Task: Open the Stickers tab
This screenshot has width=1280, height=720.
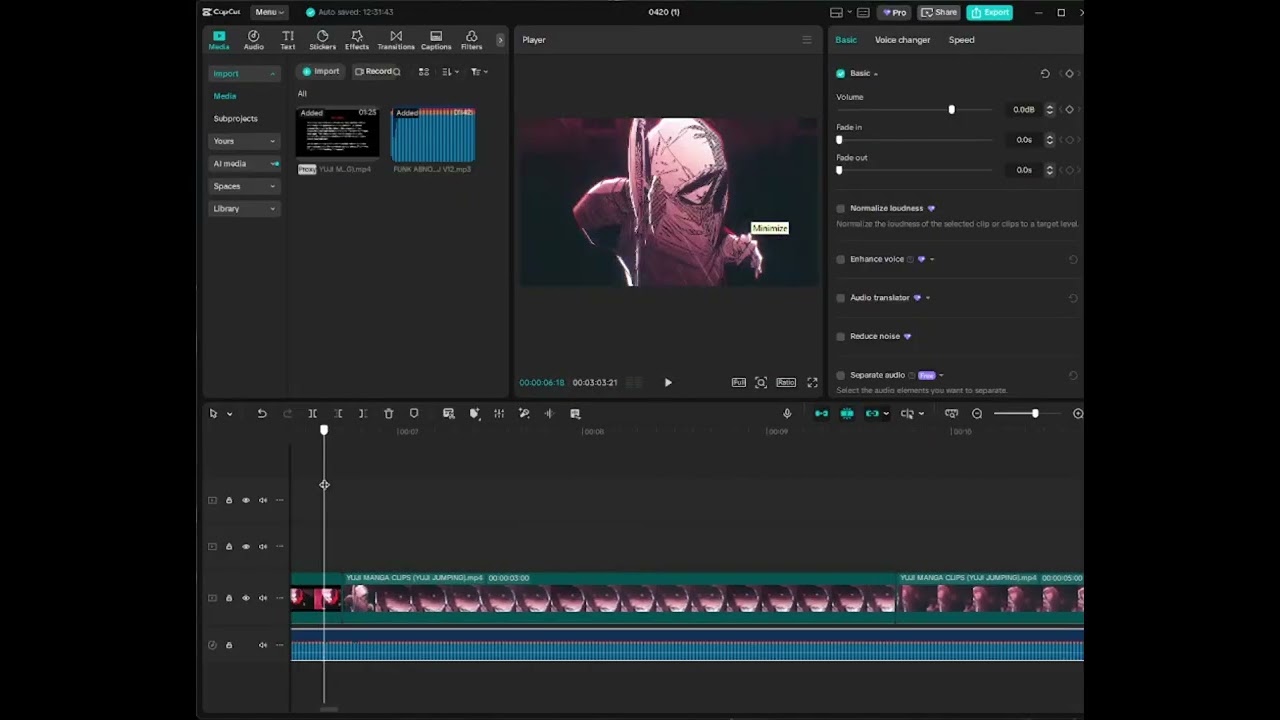Action: [322, 40]
